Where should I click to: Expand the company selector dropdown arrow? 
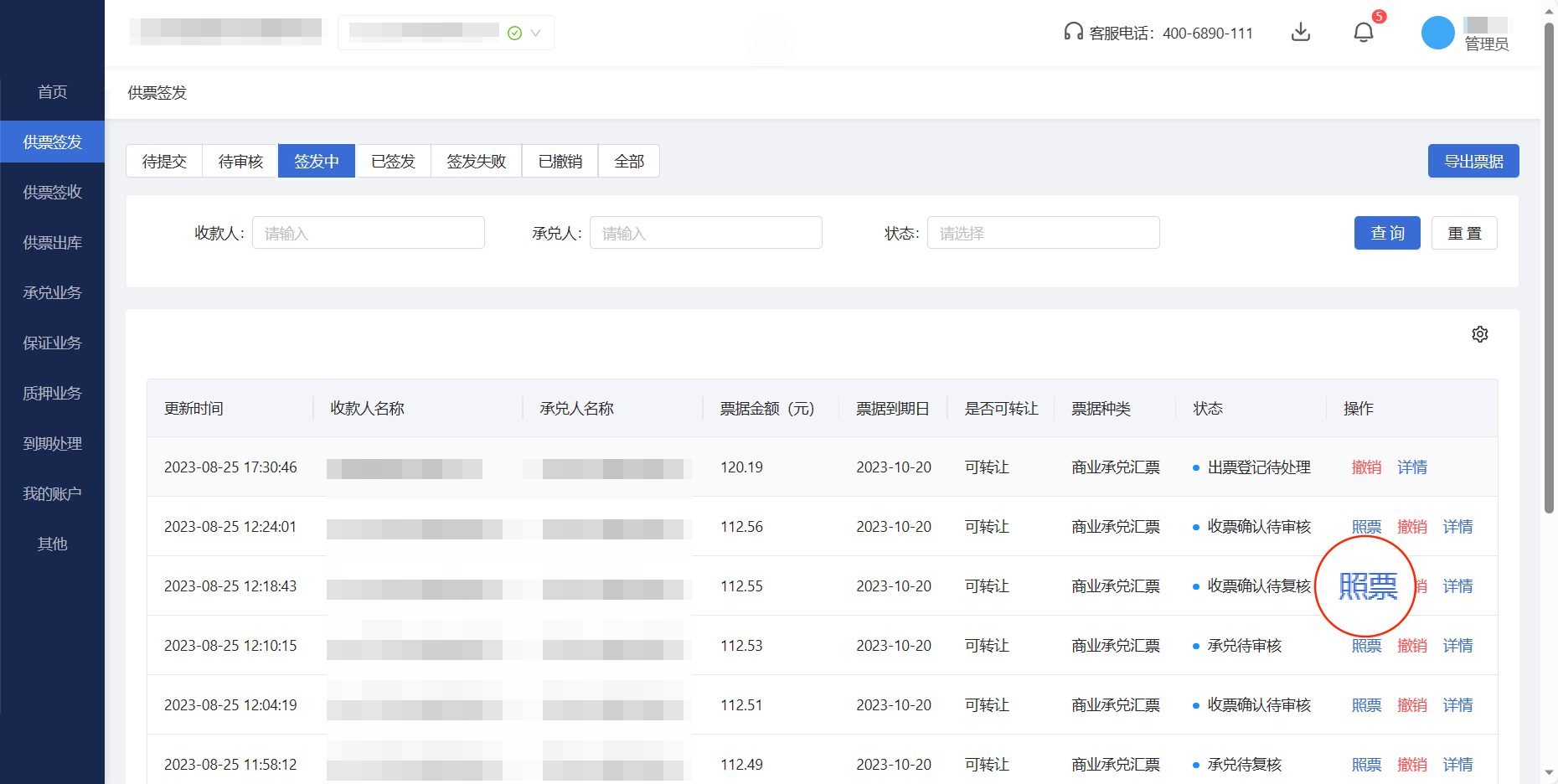coord(534,33)
